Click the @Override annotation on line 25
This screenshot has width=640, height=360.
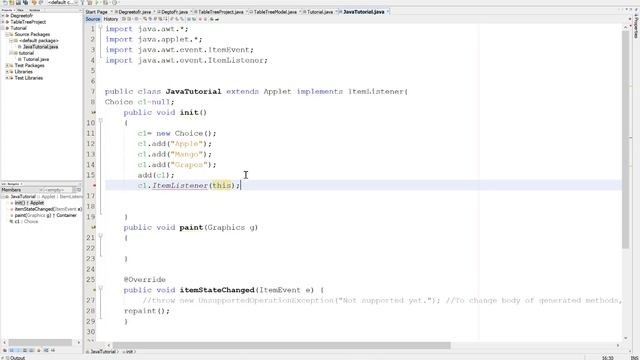click(144, 280)
